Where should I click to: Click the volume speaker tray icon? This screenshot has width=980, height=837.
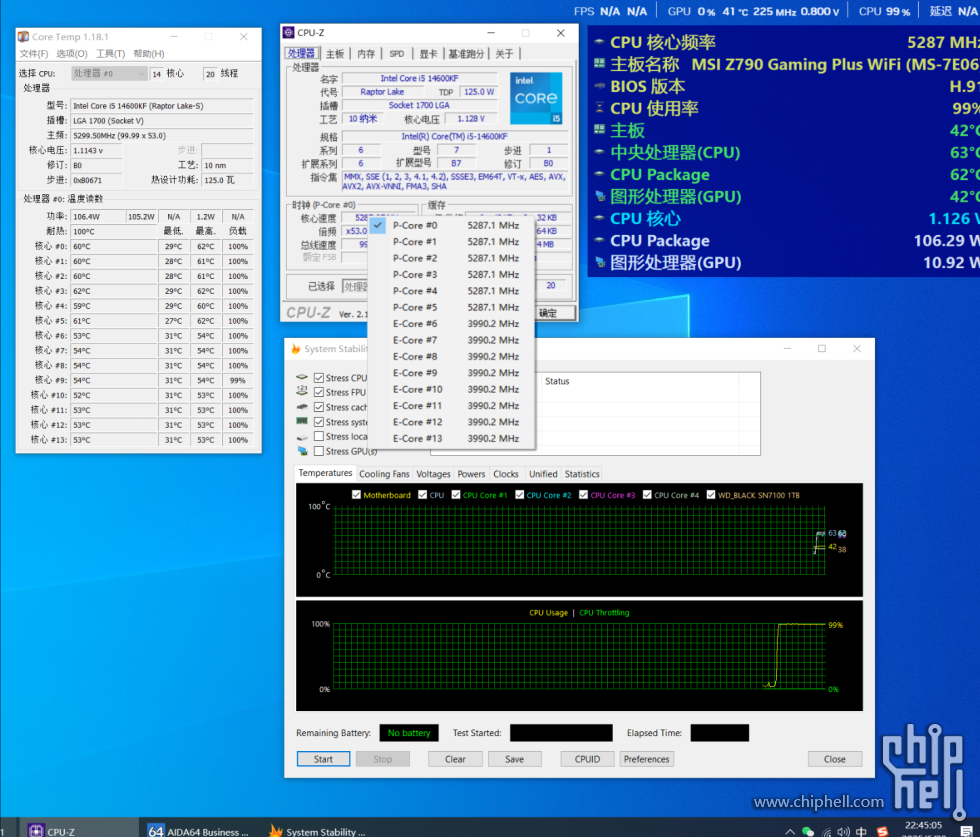point(844,831)
